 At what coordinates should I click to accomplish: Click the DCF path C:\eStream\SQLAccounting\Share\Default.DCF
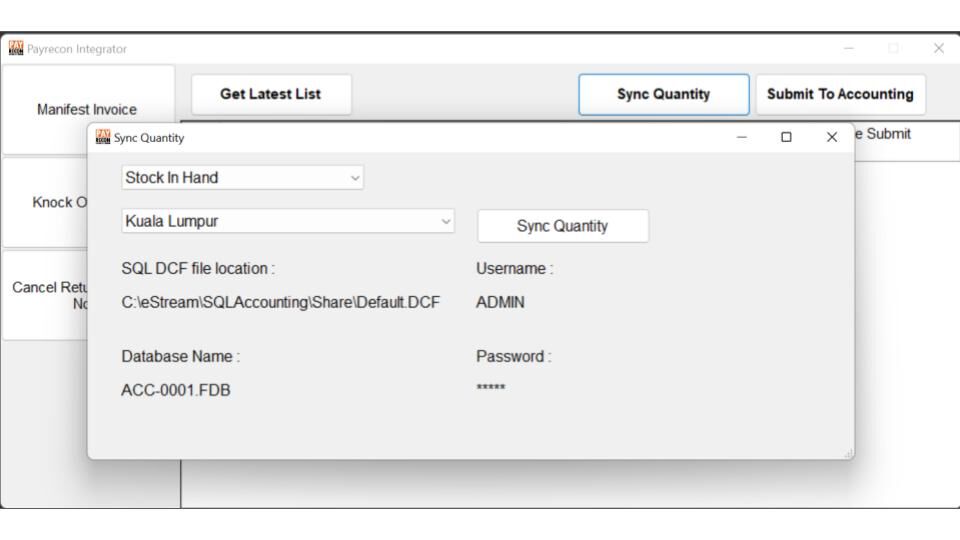[x=280, y=302]
